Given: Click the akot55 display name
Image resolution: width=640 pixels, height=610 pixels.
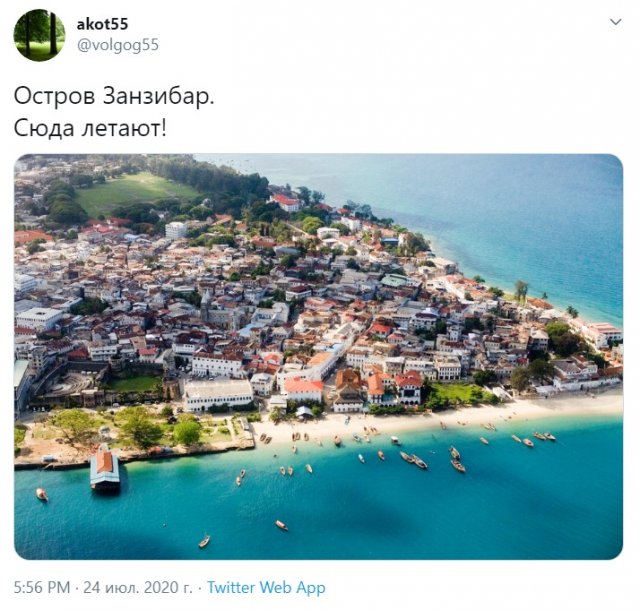Looking at the screenshot, I should [102, 24].
